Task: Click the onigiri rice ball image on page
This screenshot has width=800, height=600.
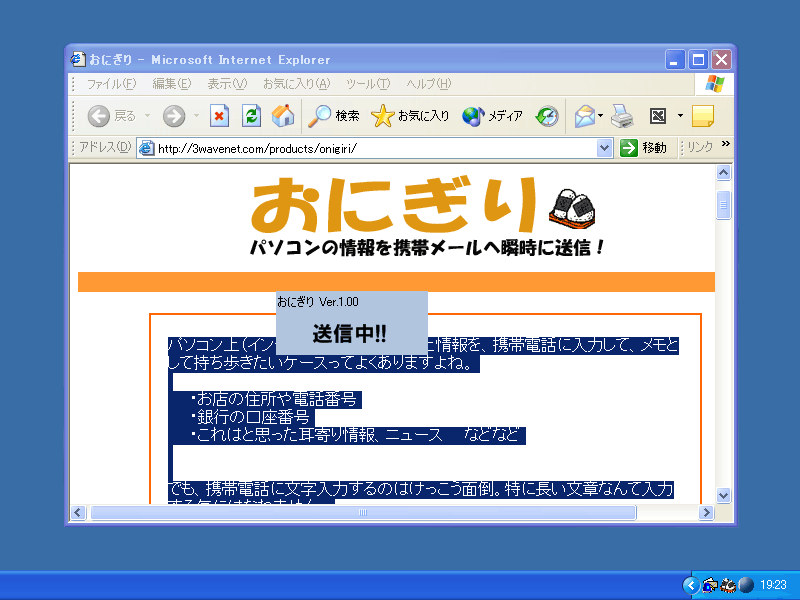Action: [x=571, y=210]
